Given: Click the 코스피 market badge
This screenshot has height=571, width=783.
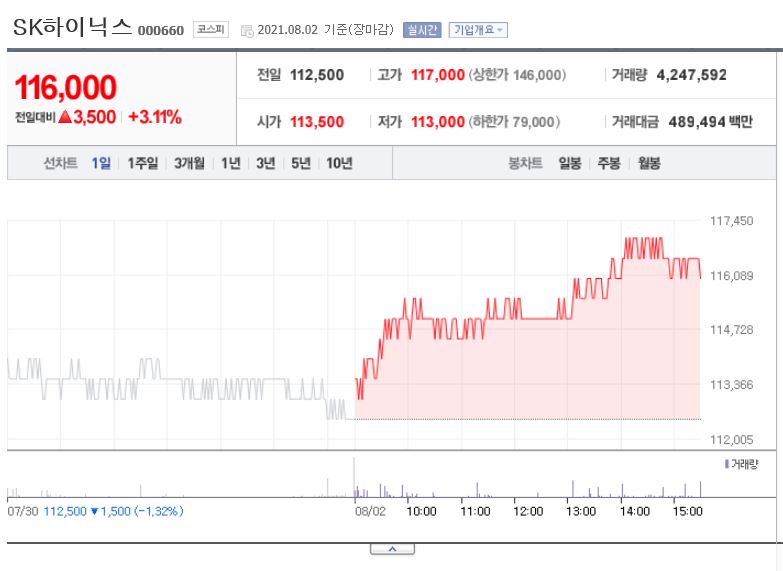Looking at the screenshot, I should (211, 29).
